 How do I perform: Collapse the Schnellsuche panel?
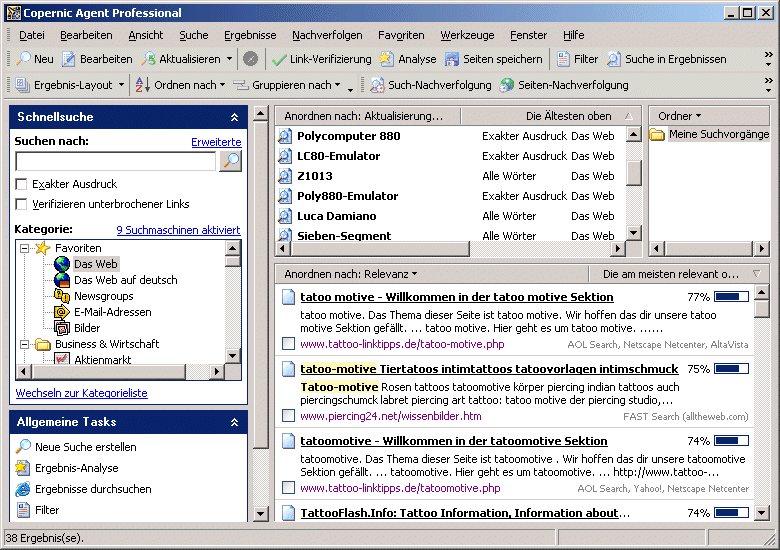234,117
